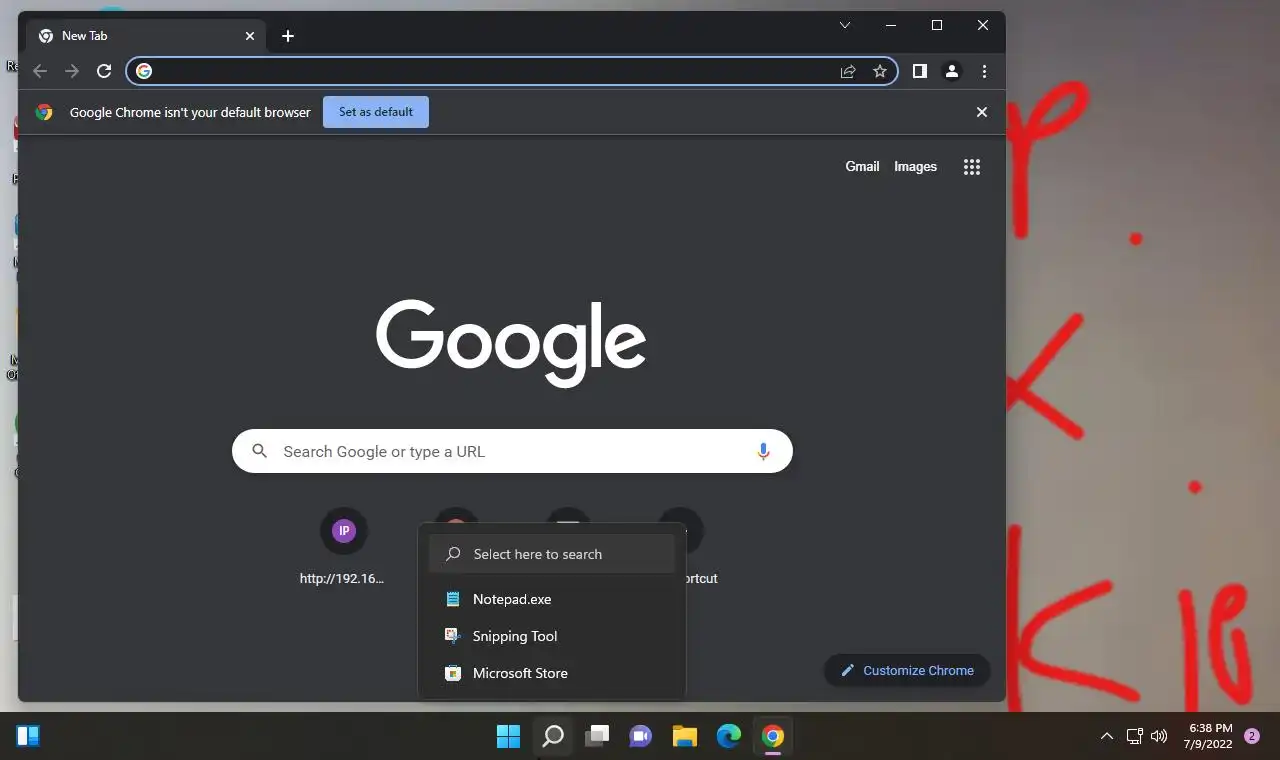Open the Widgets button on the taskbar

(28, 737)
